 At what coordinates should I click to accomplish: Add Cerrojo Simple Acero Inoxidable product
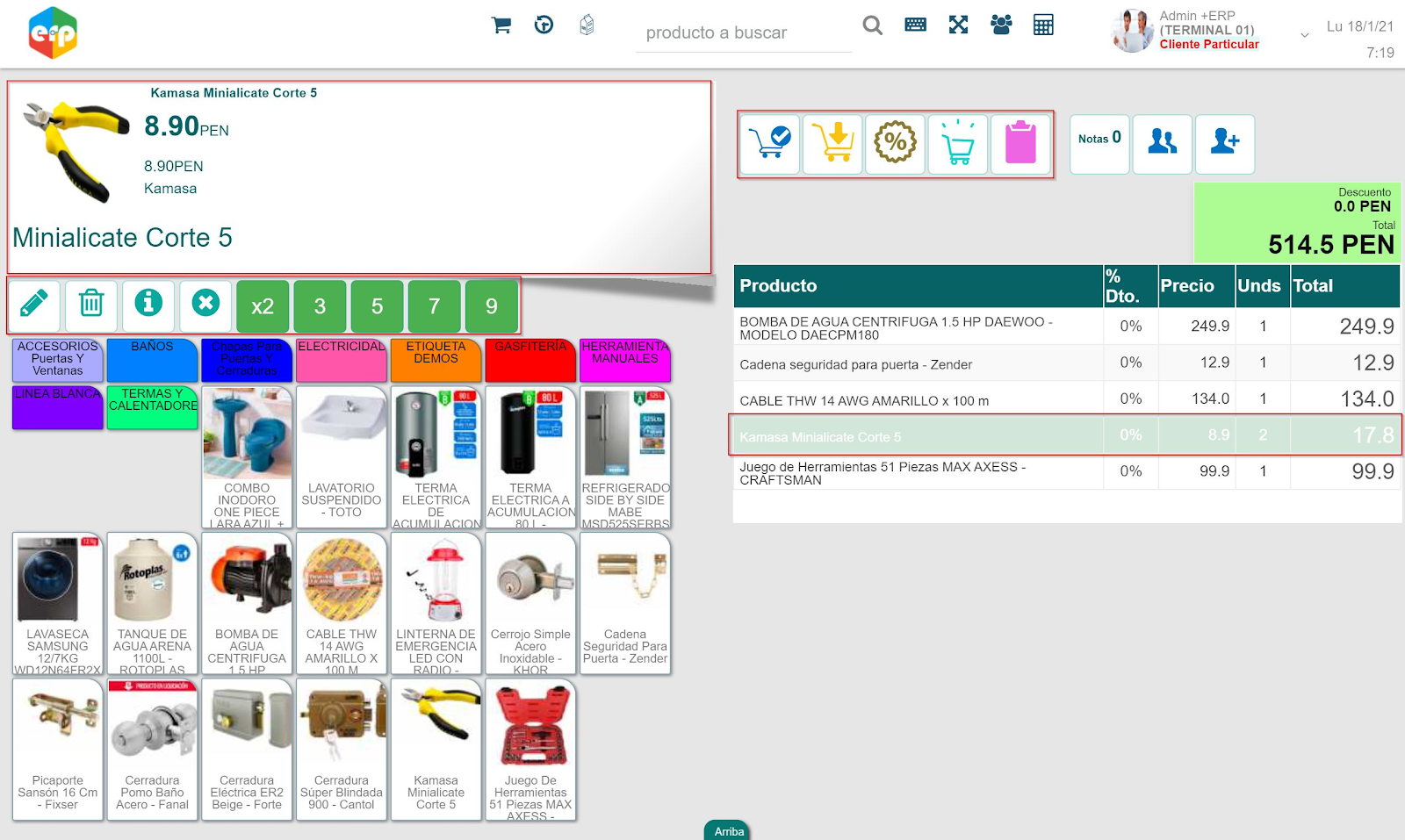pos(530,603)
